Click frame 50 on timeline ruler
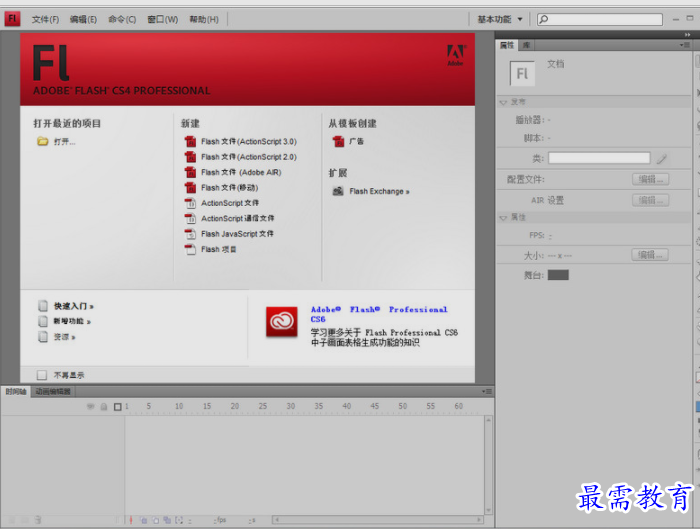Viewport: 700px width, 529px height. click(x=403, y=406)
